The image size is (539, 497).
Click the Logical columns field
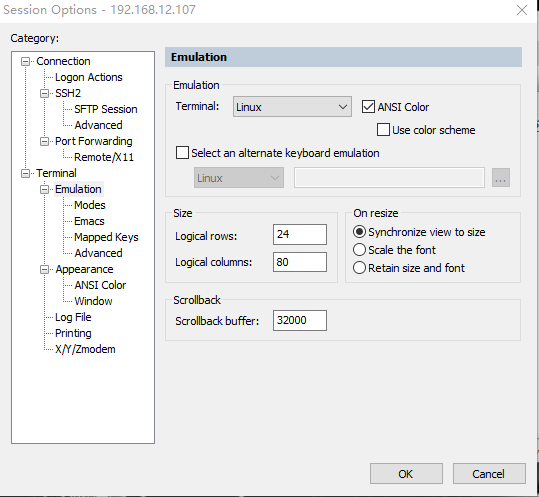(300, 262)
